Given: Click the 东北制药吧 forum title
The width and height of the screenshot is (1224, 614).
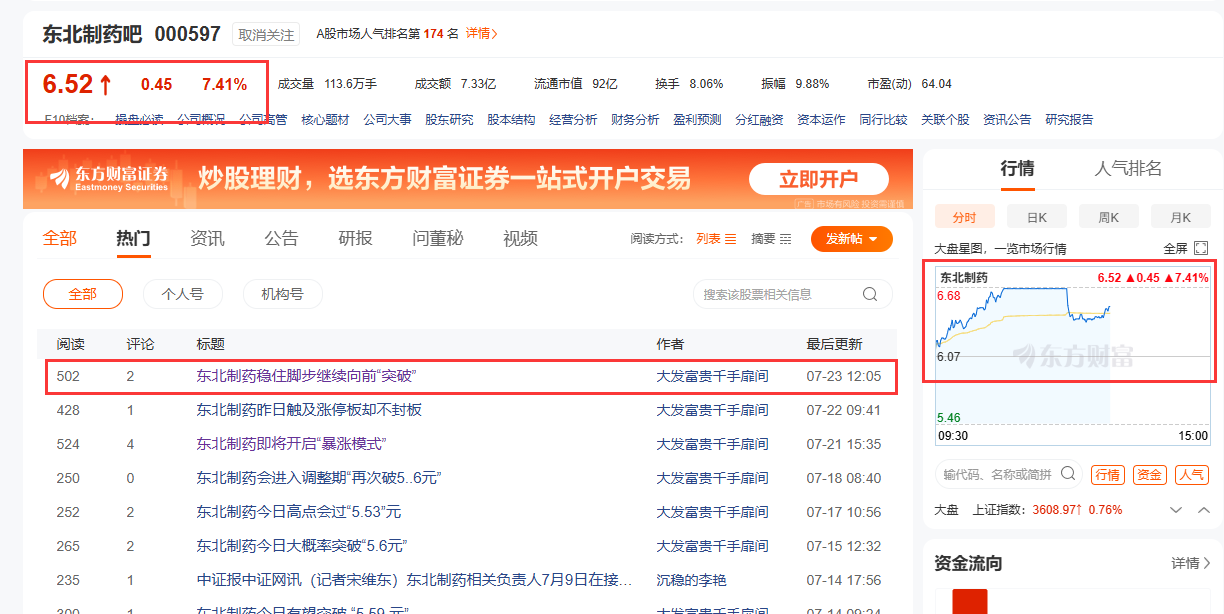Looking at the screenshot, I should click(93, 34).
